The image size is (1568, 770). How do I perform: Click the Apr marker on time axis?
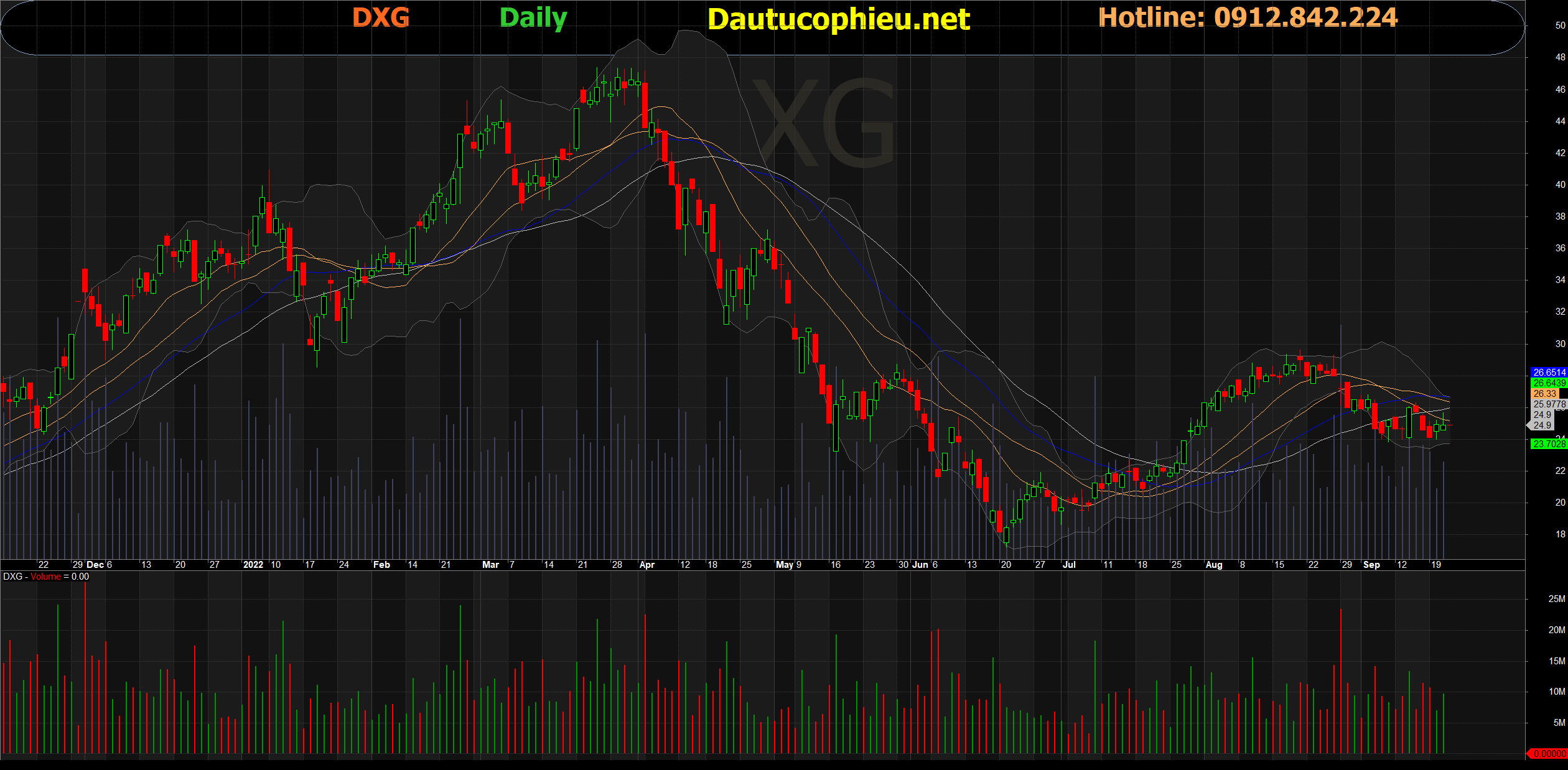click(x=646, y=565)
